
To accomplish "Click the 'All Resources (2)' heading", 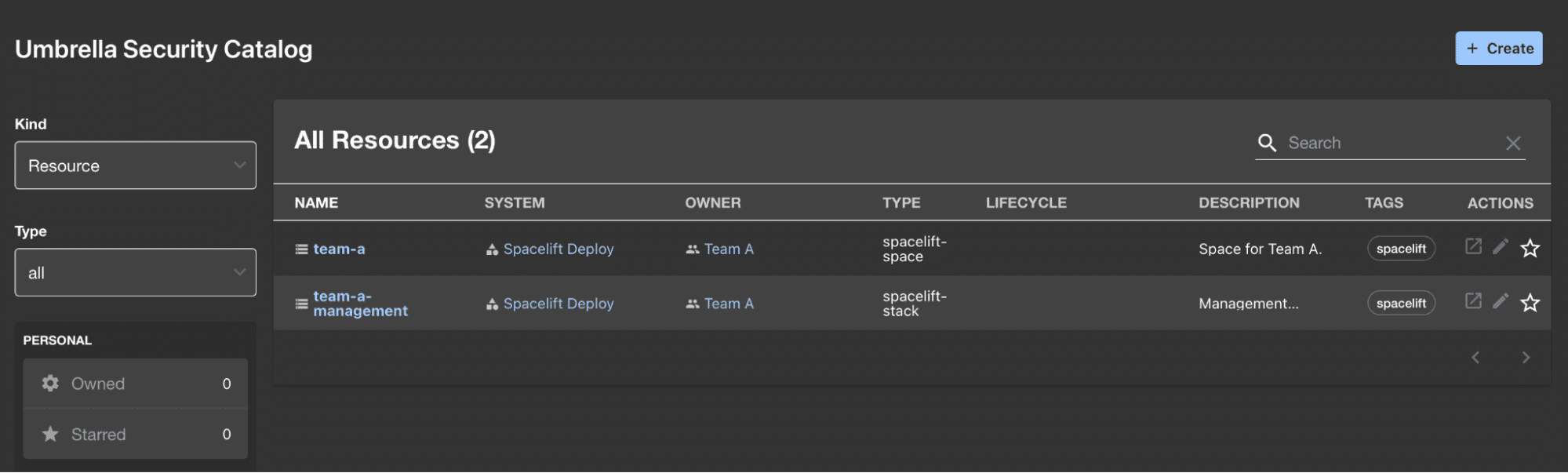I will [x=395, y=140].
